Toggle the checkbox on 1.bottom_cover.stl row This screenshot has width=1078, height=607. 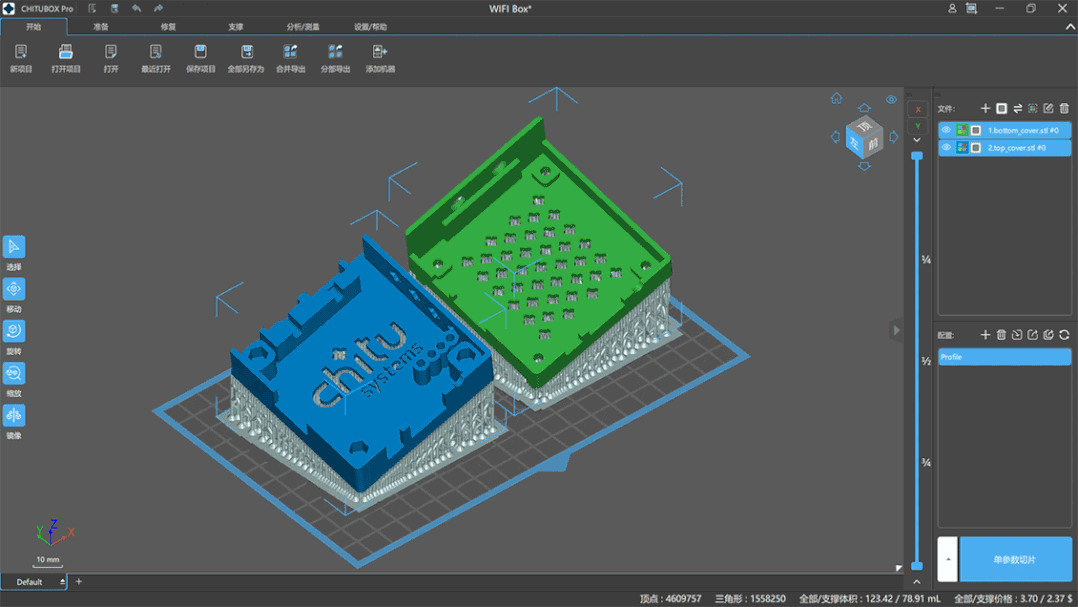click(976, 130)
